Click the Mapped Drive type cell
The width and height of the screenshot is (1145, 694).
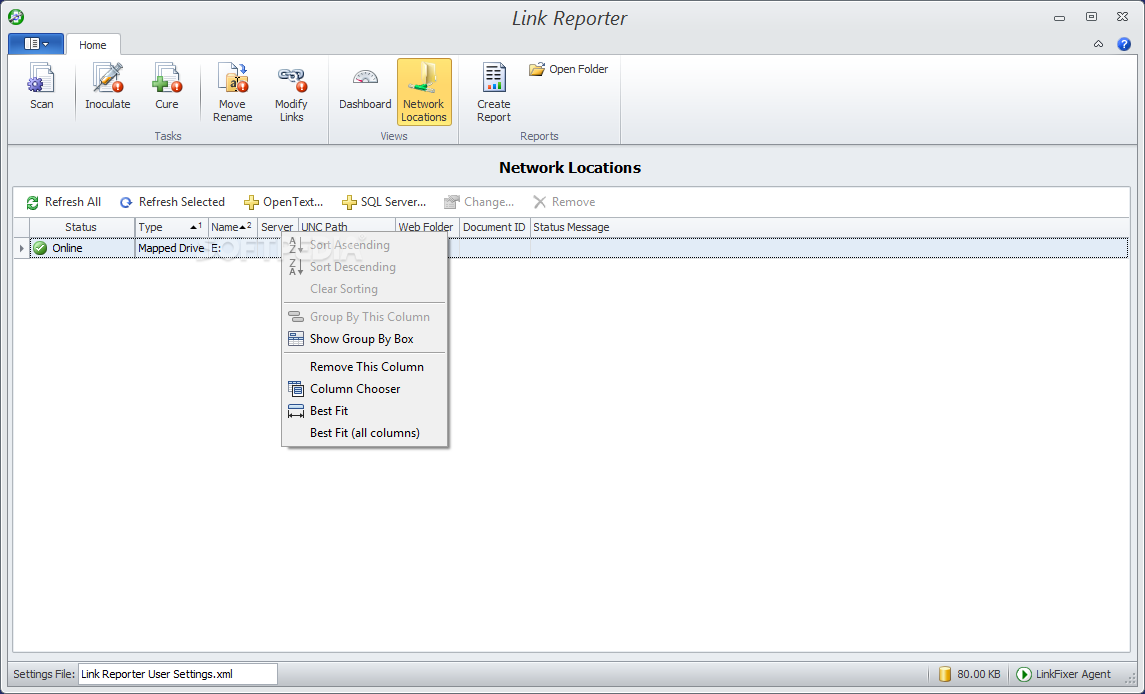coord(172,248)
